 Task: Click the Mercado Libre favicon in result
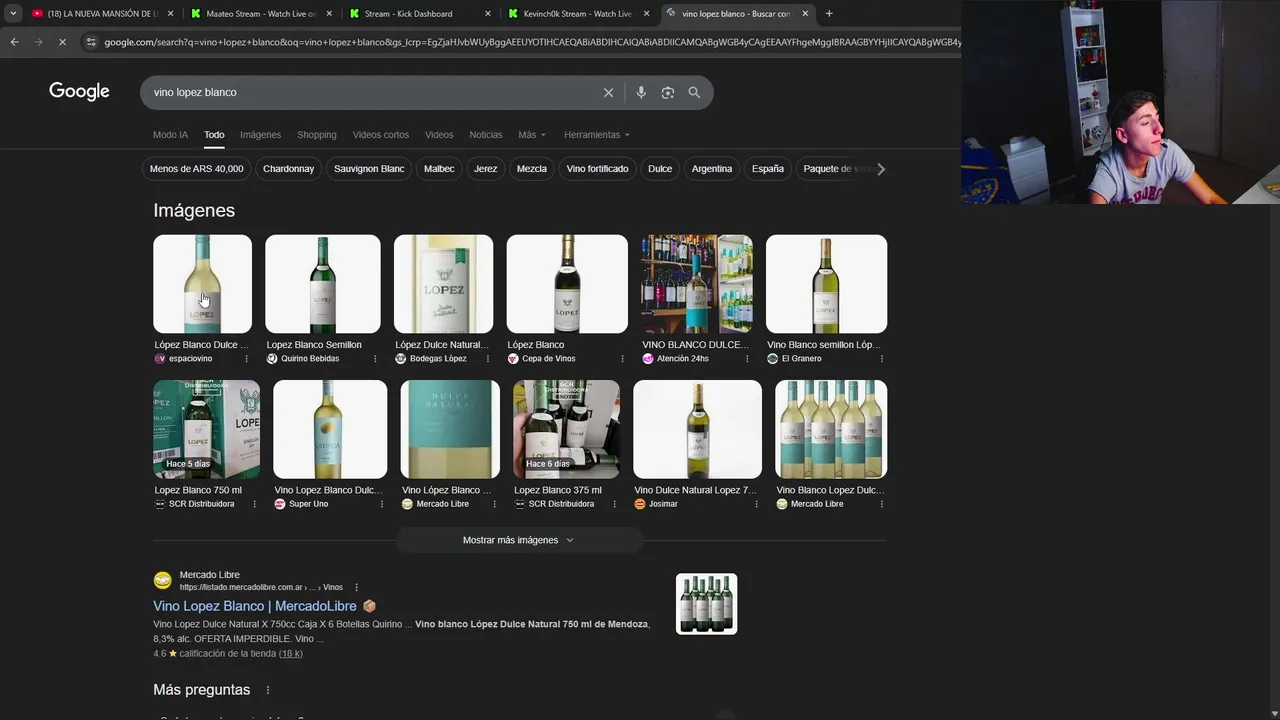click(162, 580)
